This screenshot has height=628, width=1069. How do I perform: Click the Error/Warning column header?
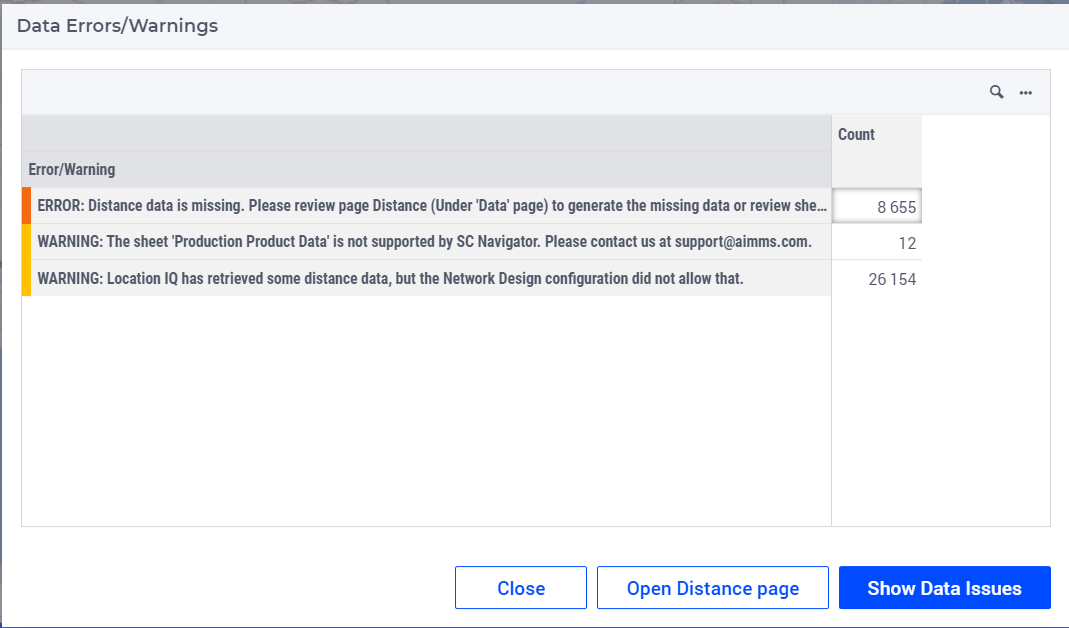coord(427,169)
